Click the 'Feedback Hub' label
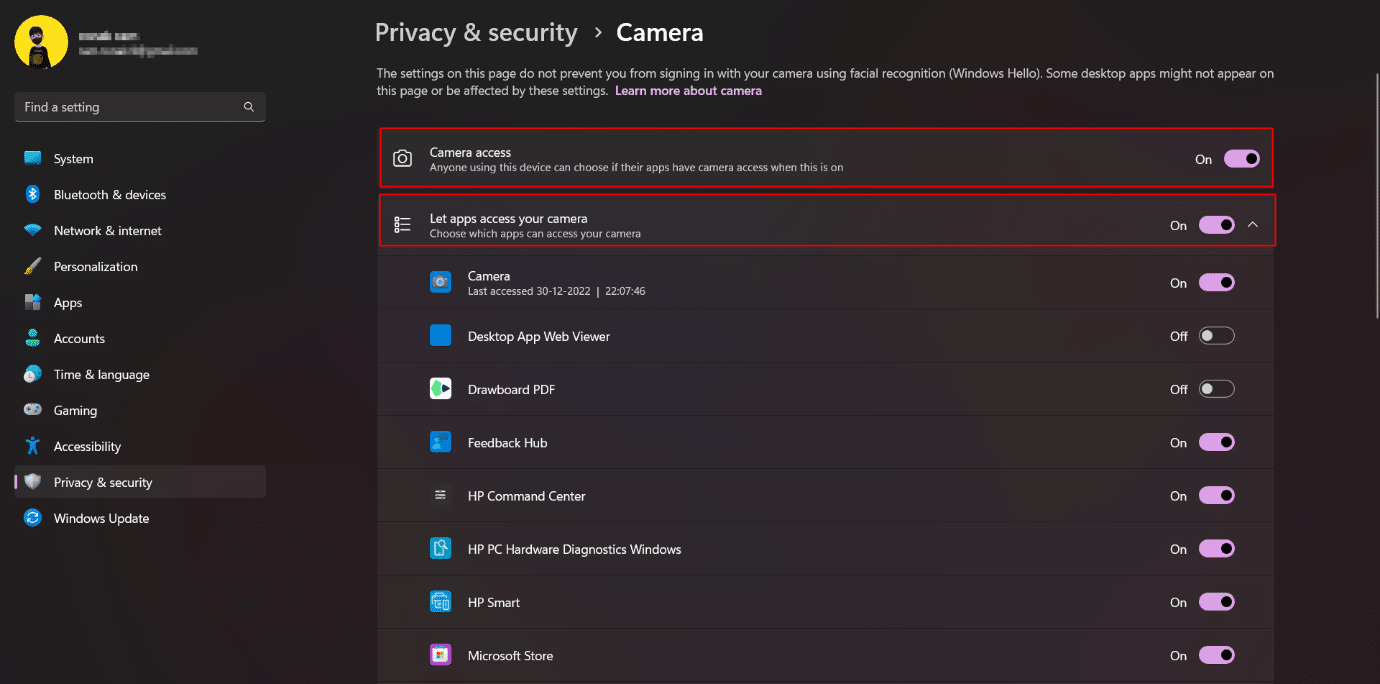Viewport: 1380px width, 684px height. (x=507, y=443)
